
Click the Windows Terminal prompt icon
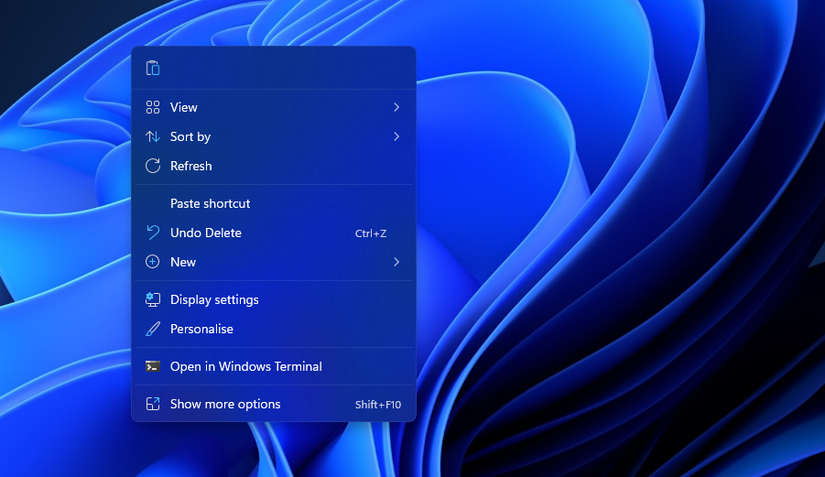click(x=153, y=367)
